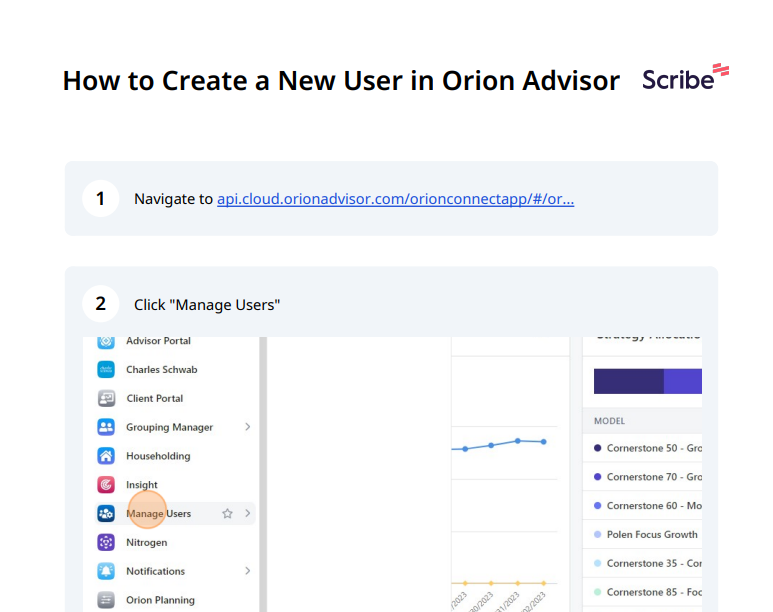Open Client Portal menu entry
Image resolution: width=773 pixels, height=612 pixels.
point(155,398)
